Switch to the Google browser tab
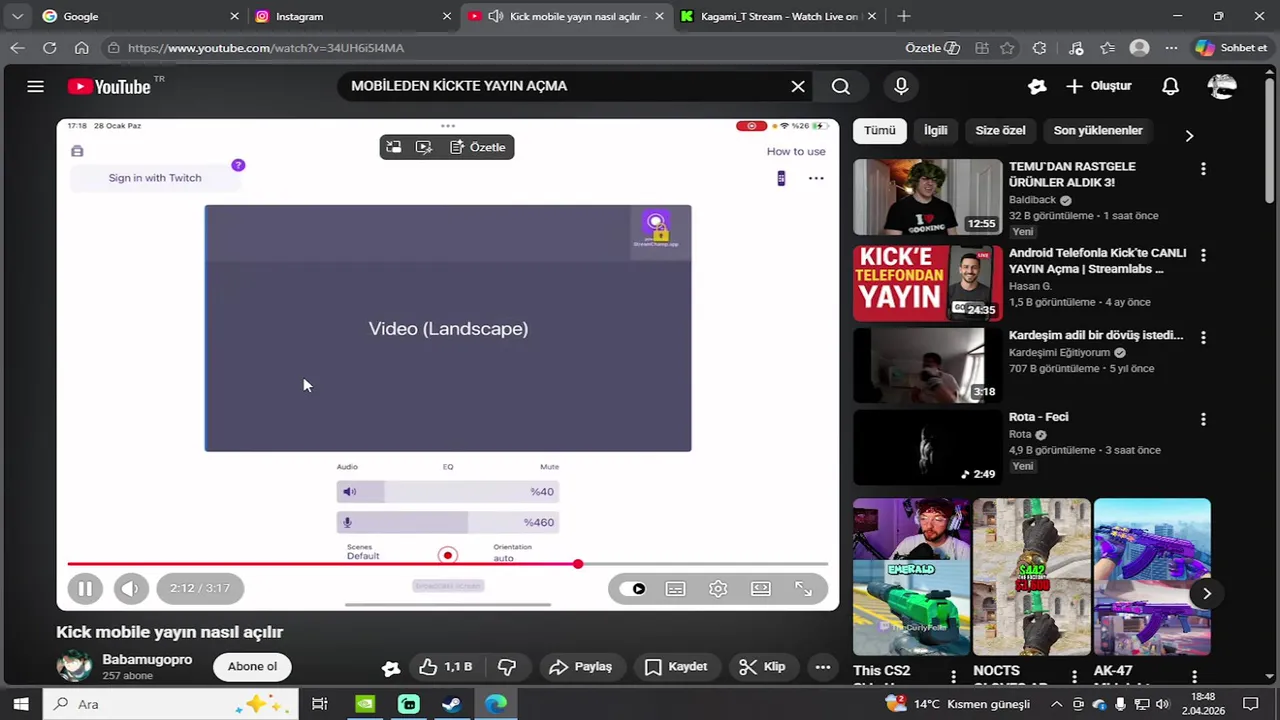This screenshot has height=720, width=1280. click(142, 16)
